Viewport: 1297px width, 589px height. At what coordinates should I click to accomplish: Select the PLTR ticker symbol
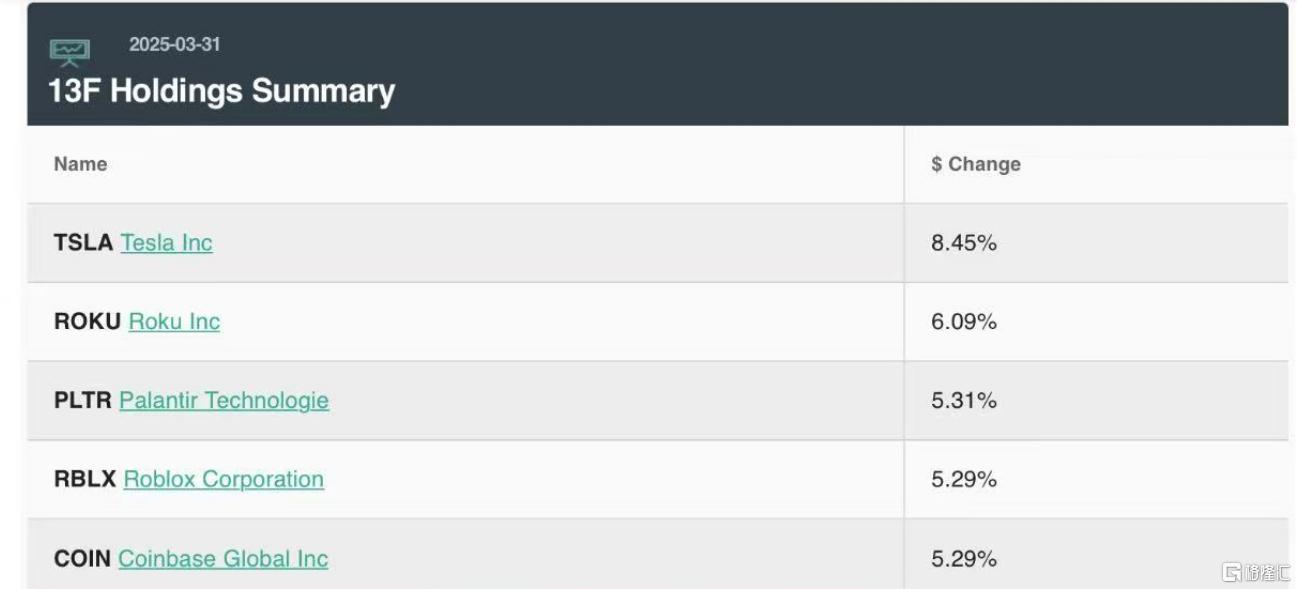tap(82, 401)
